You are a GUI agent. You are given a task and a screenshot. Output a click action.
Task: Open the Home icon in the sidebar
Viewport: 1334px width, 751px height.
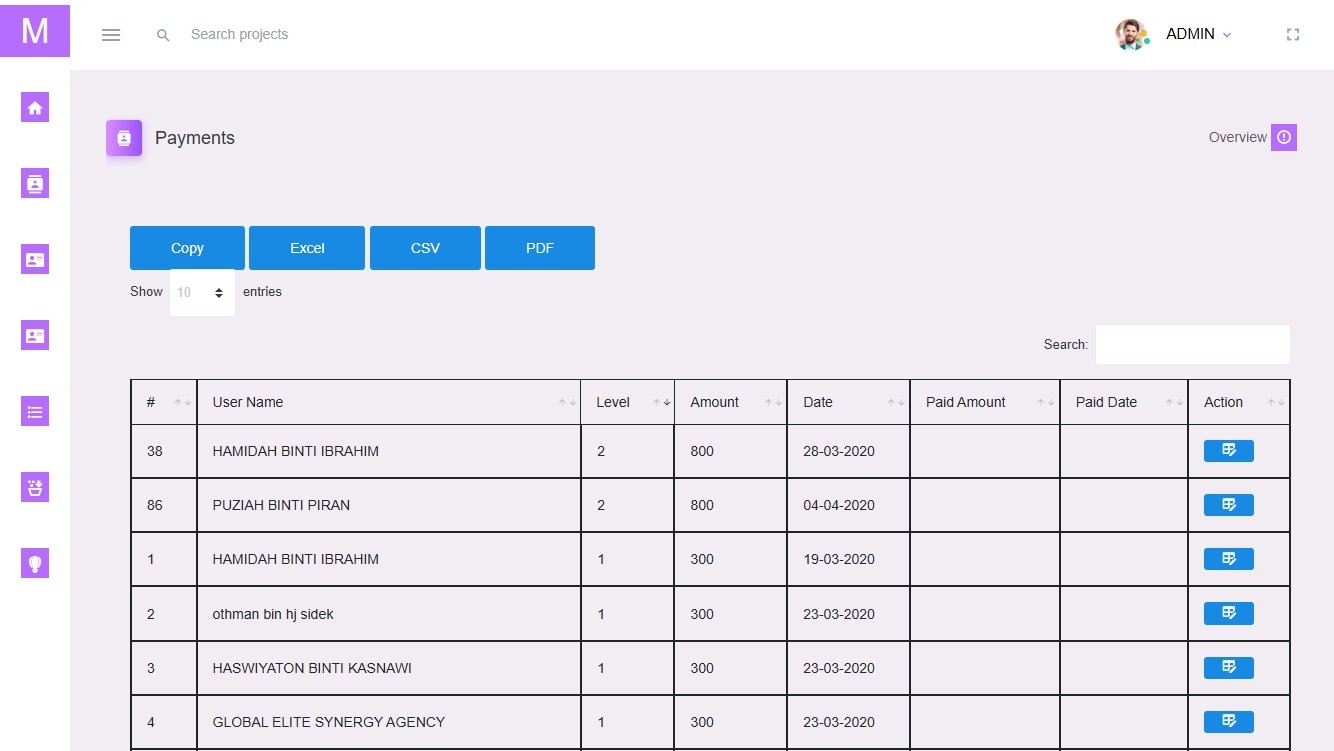pos(35,108)
